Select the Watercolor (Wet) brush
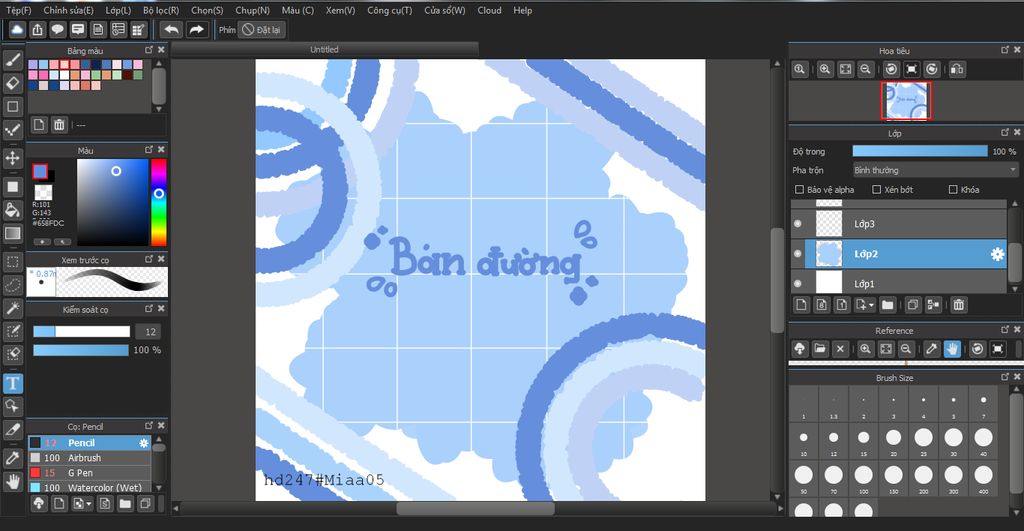This screenshot has height=531, width=1024. [89, 487]
